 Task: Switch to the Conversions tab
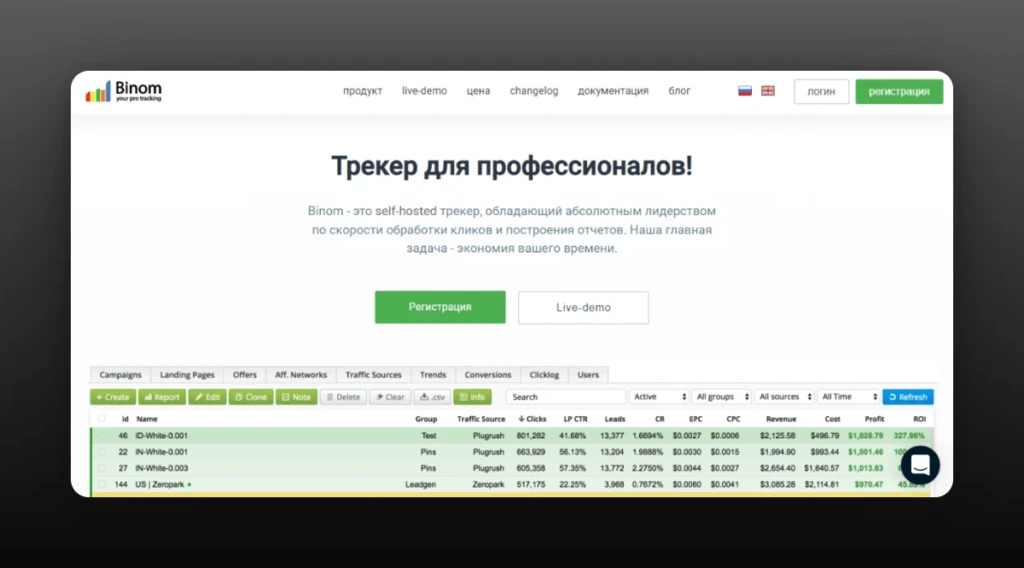pyautogui.click(x=488, y=375)
